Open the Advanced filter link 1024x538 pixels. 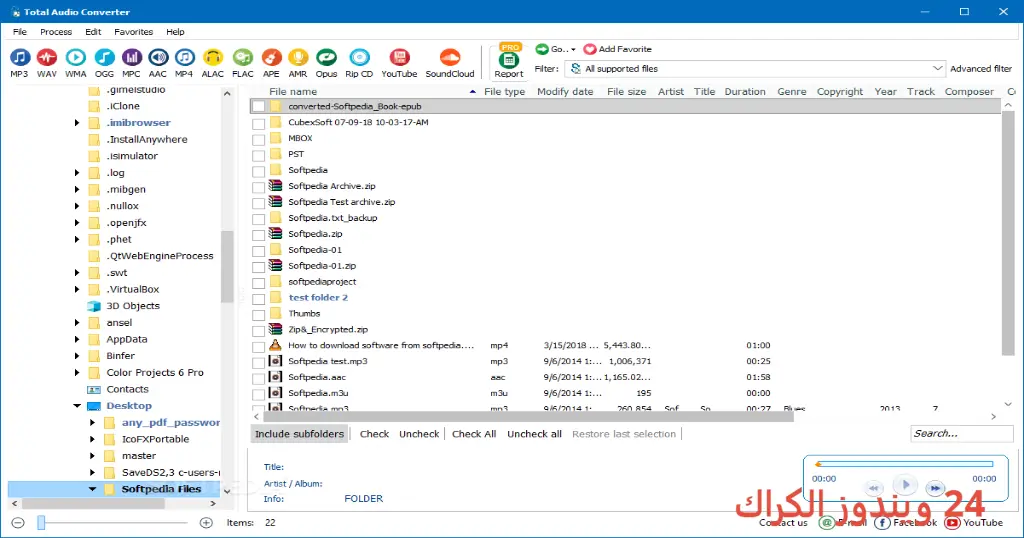(x=980, y=69)
